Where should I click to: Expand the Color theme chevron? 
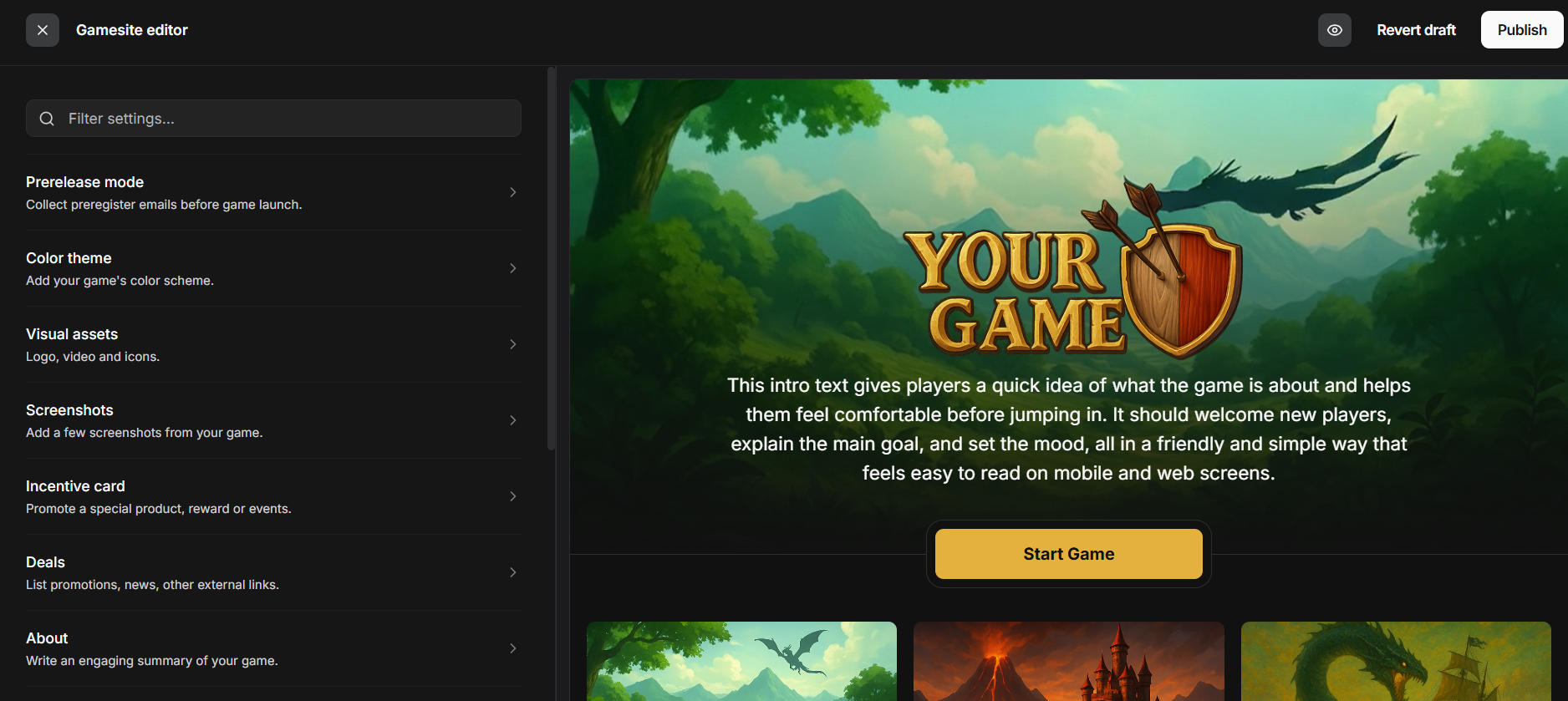tap(513, 268)
